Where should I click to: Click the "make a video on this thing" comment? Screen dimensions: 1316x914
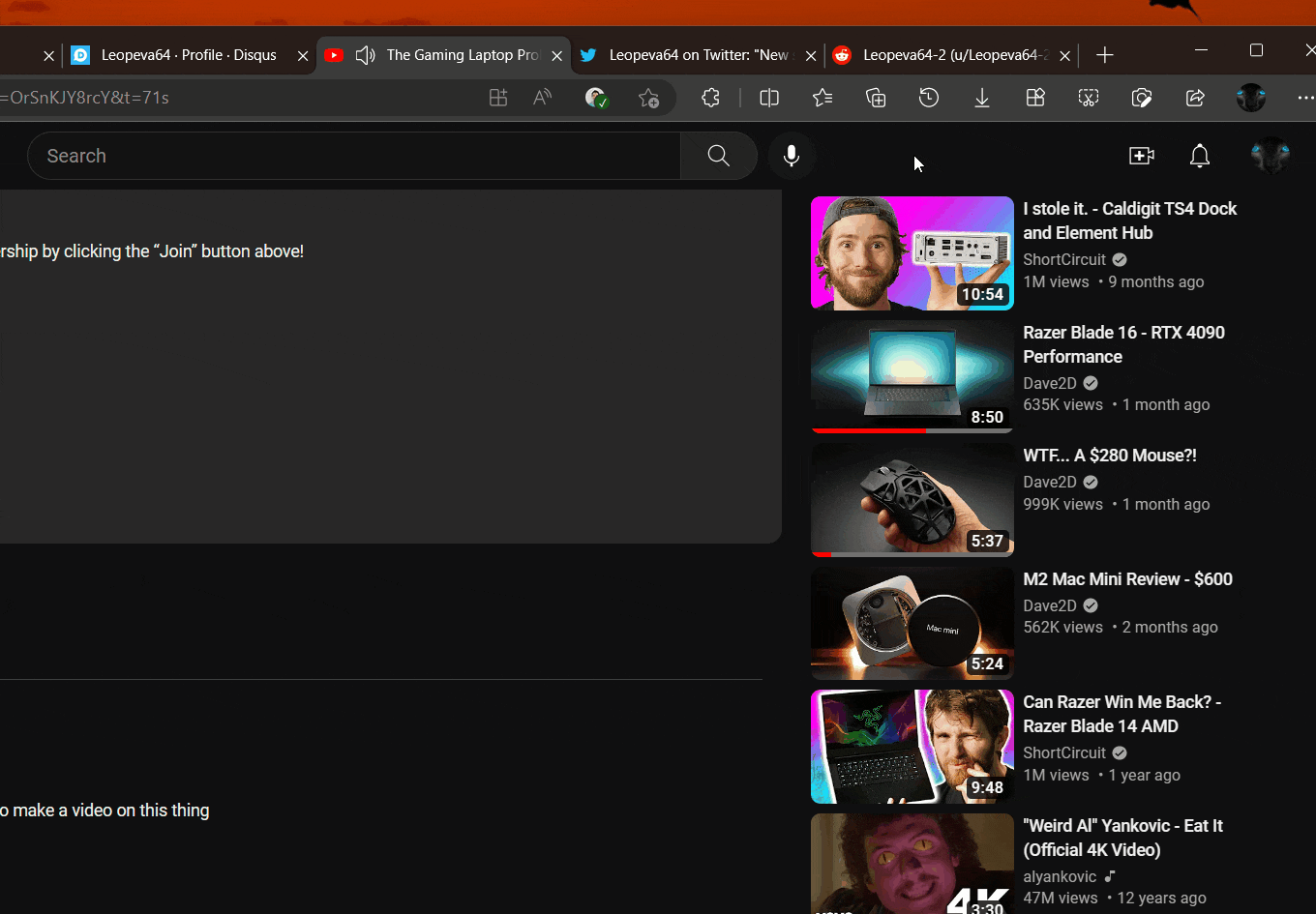(x=105, y=811)
